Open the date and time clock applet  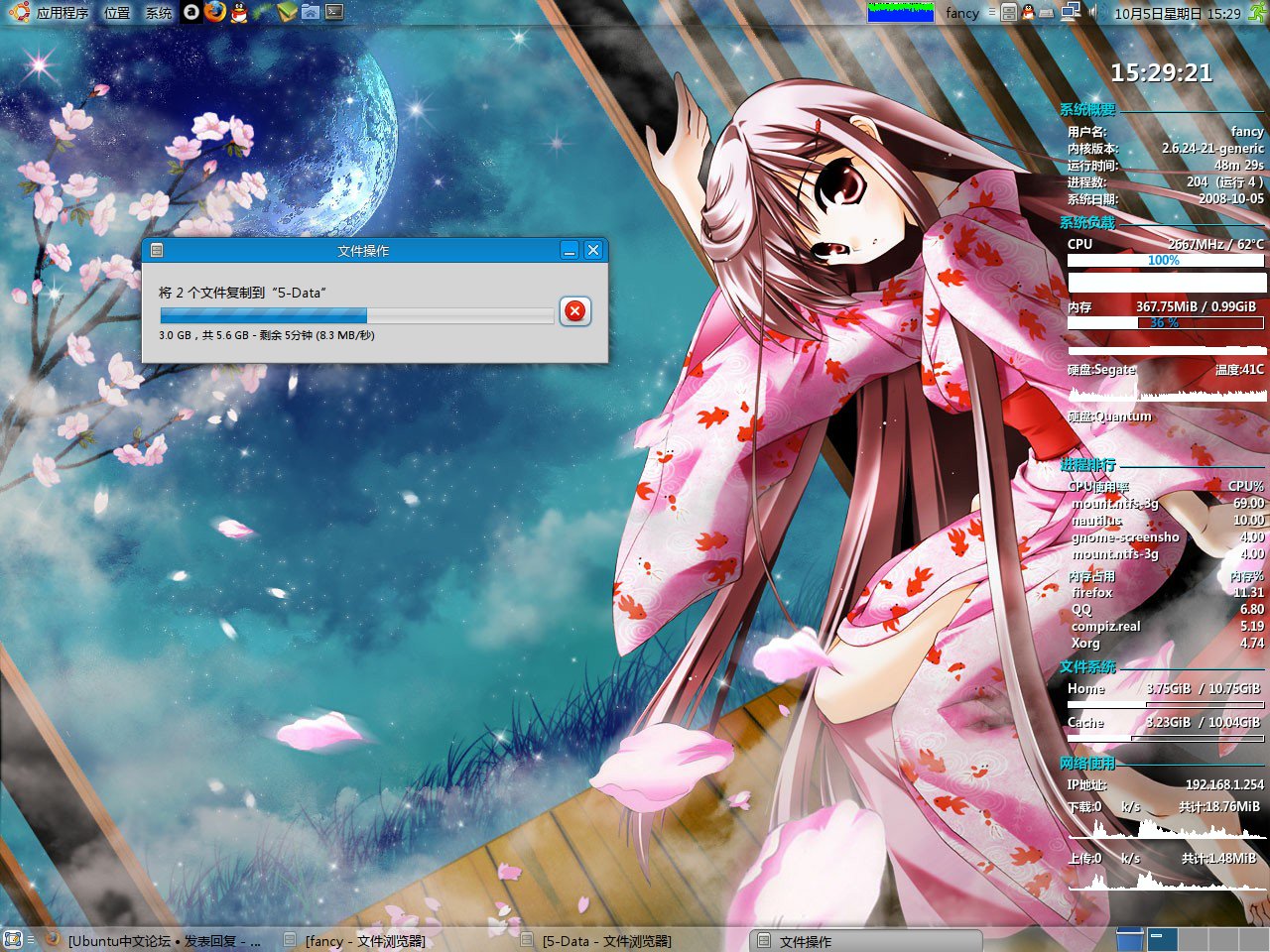(x=1177, y=13)
